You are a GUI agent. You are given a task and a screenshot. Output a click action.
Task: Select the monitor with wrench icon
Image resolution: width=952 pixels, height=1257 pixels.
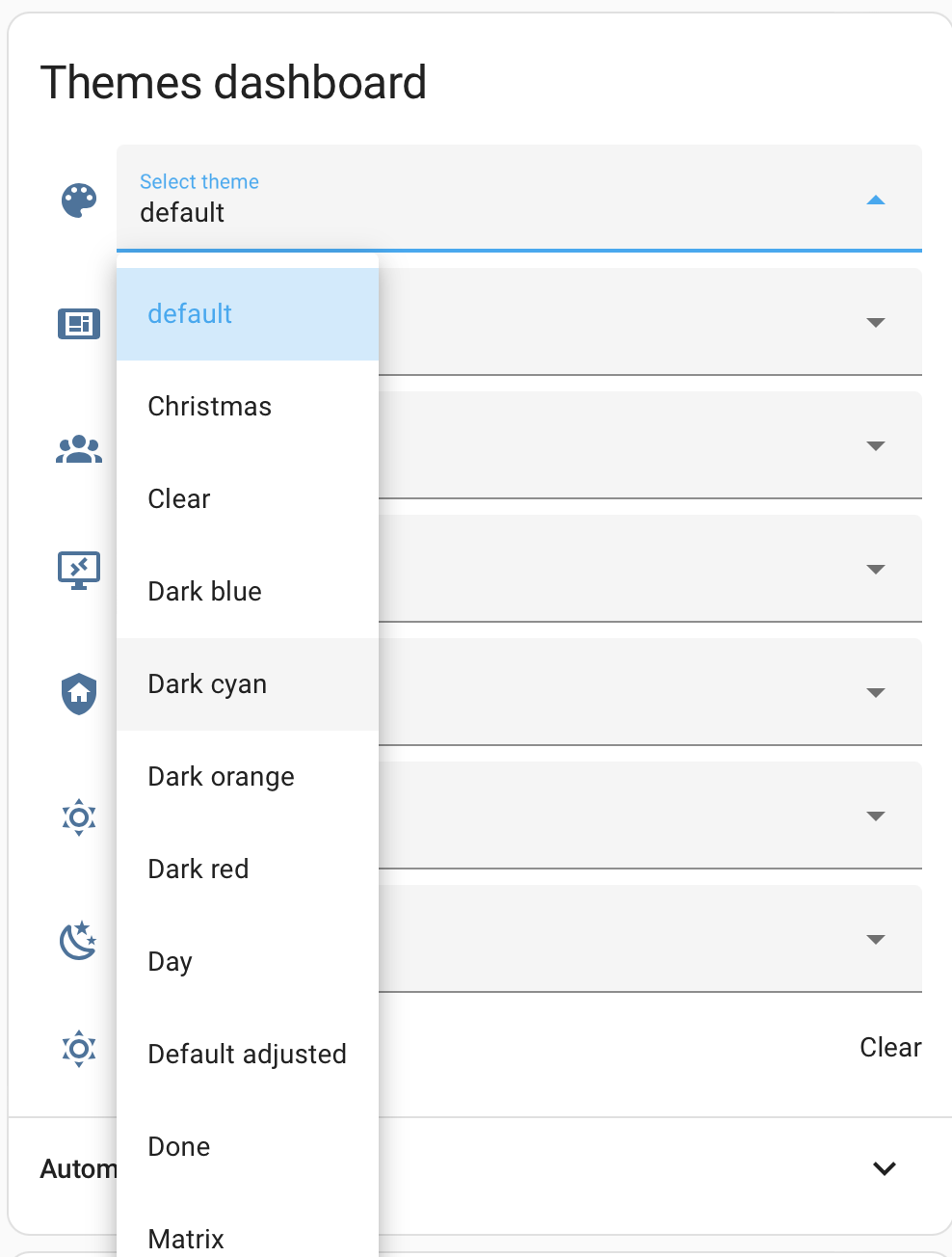[x=78, y=569]
